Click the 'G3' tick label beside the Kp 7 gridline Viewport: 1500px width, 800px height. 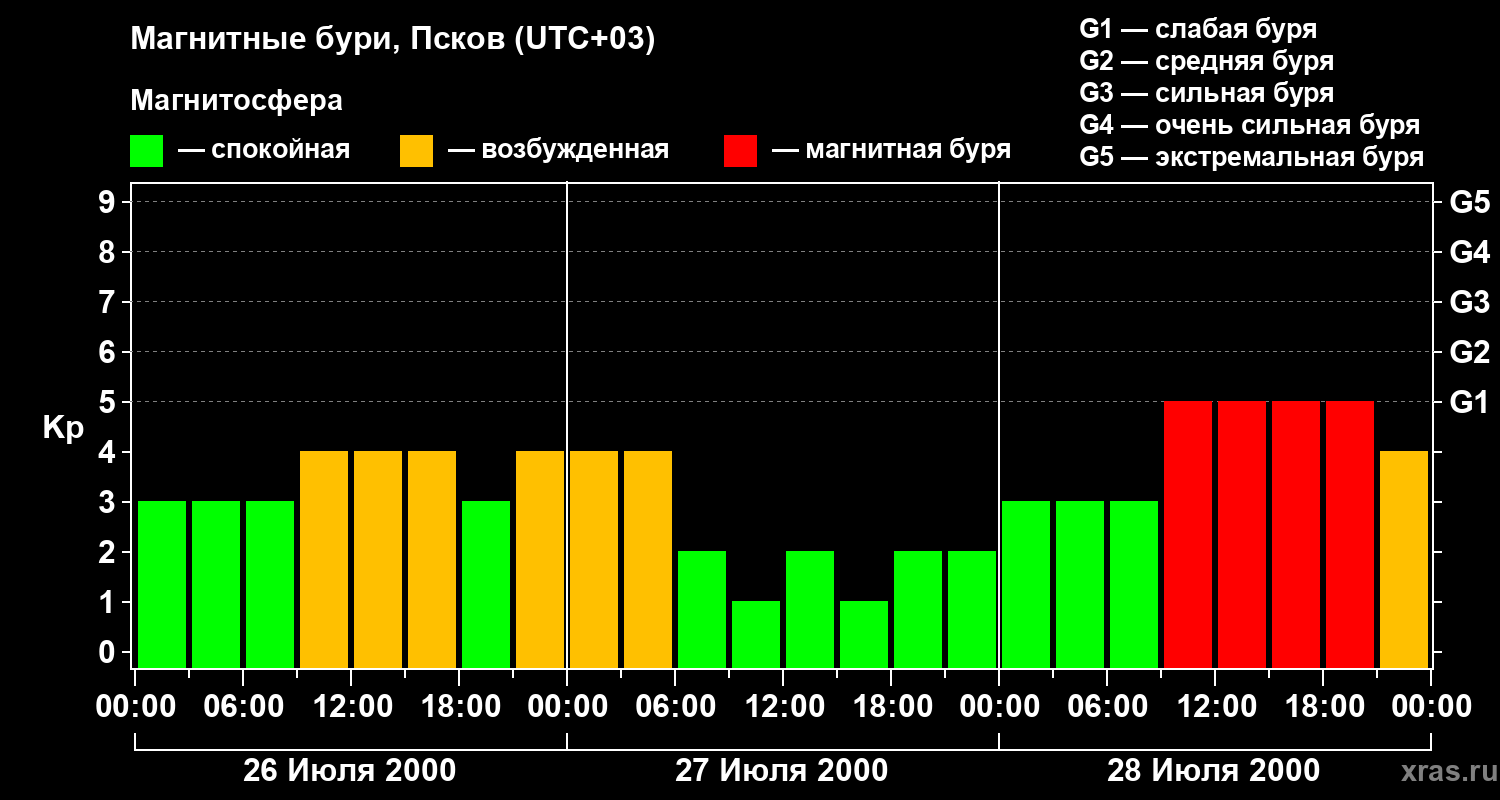(x=1469, y=302)
